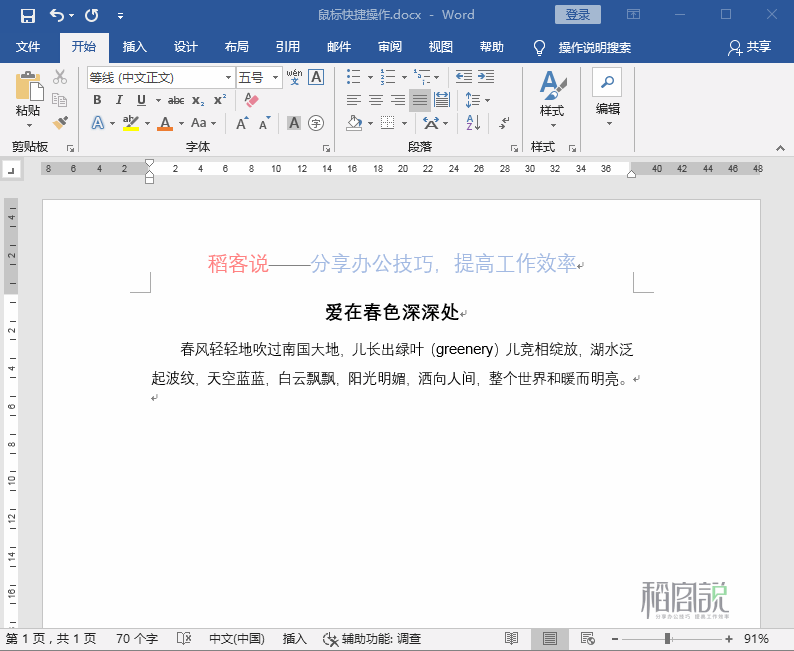Switch to the 引用 (References) tab
794x651 pixels.
coord(288,47)
